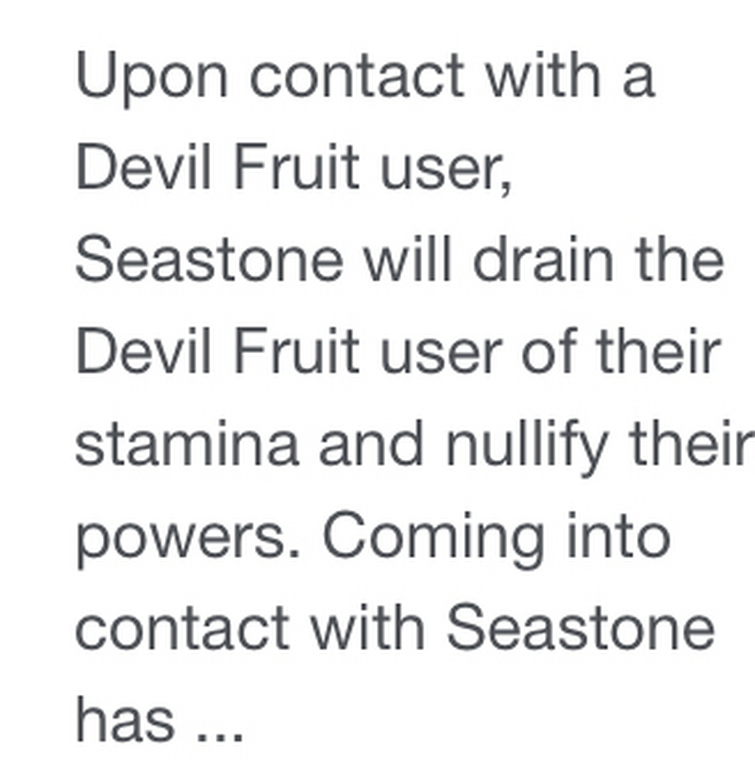The width and height of the screenshot is (755, 760).
Task: Click 'the' following 'drain'
Action: [x=679, y=258]
